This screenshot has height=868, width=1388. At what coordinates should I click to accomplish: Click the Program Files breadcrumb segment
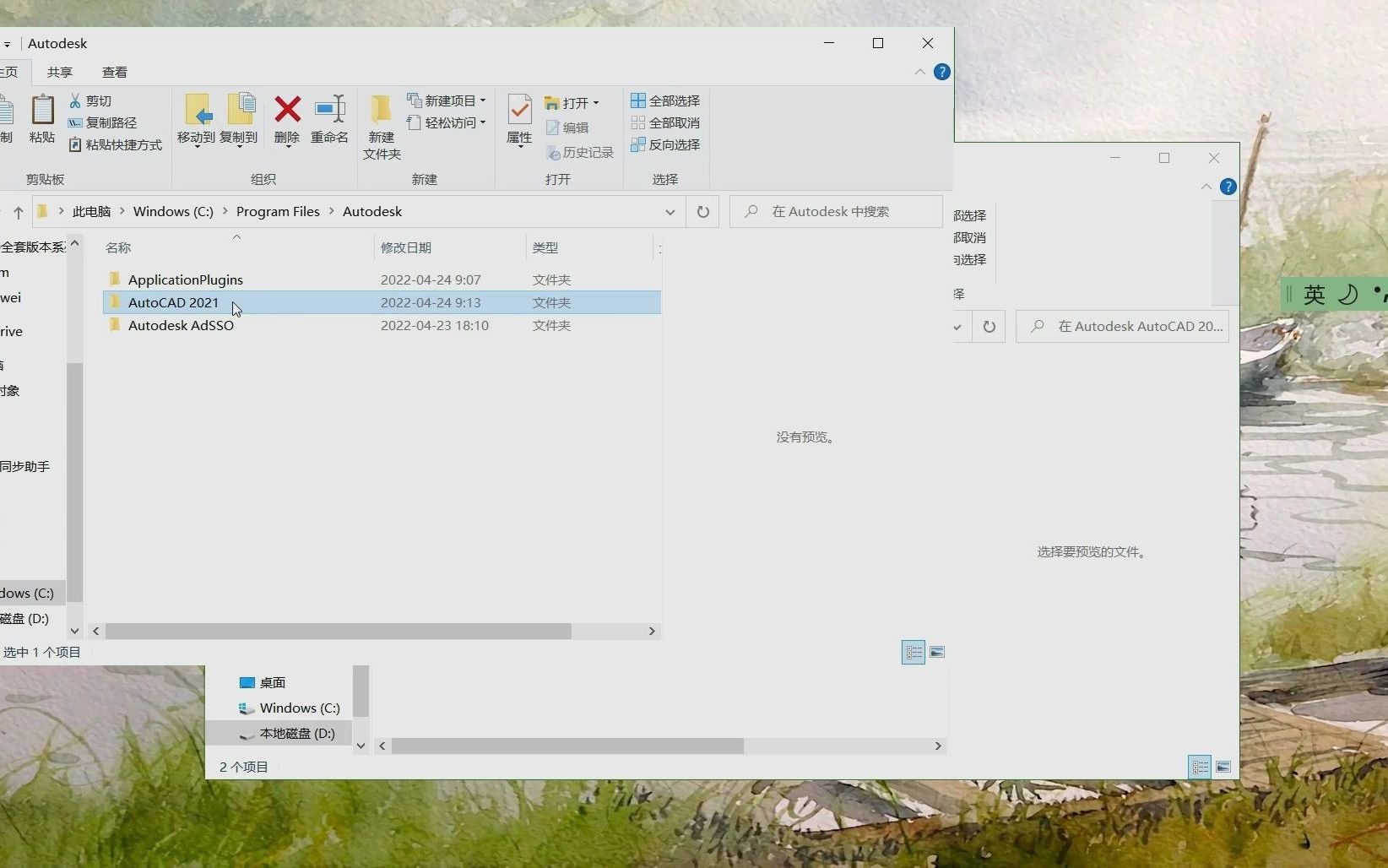tap(278, 212)
